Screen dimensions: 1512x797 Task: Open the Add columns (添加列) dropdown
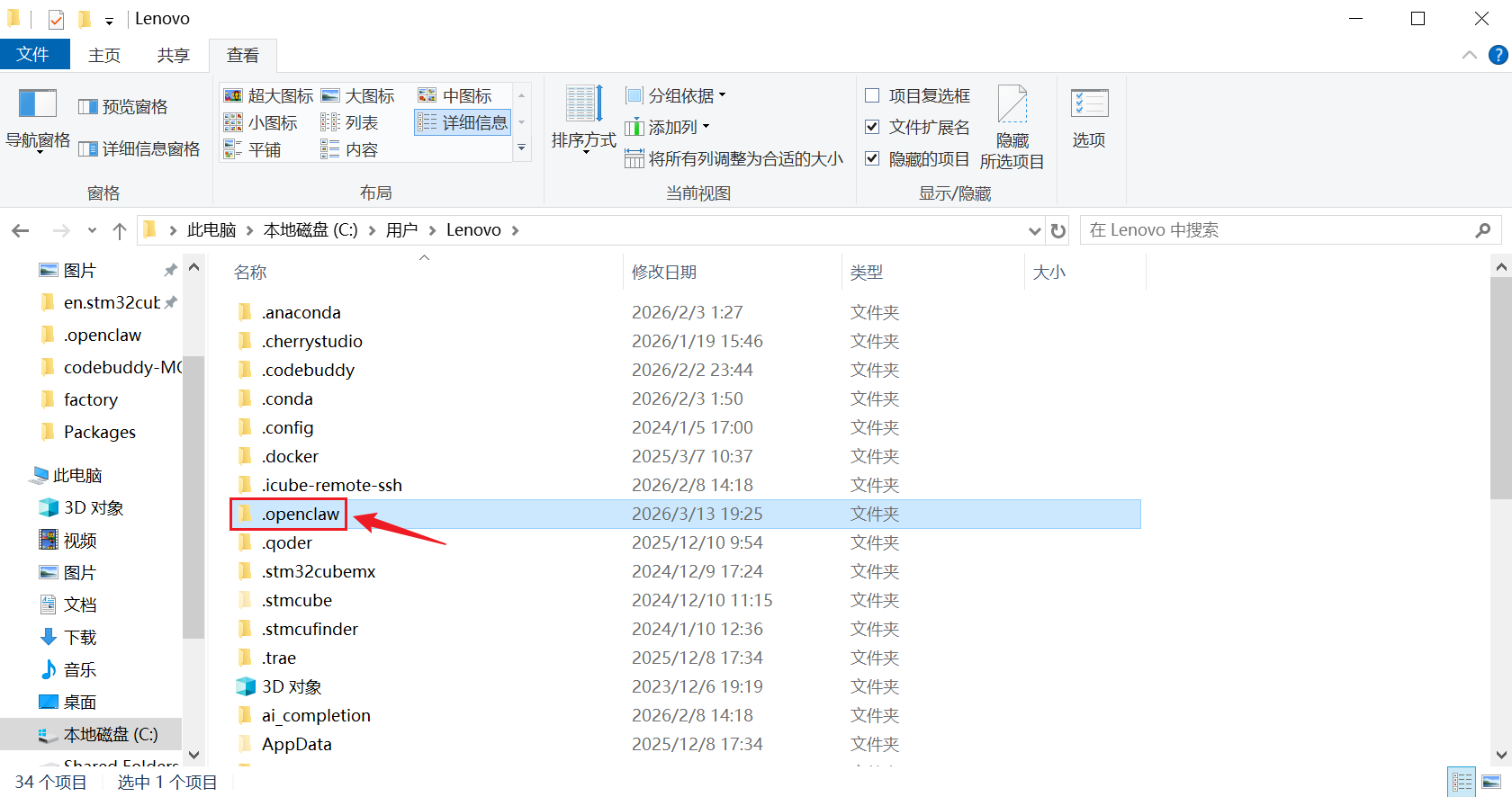[x=668, y=128]
